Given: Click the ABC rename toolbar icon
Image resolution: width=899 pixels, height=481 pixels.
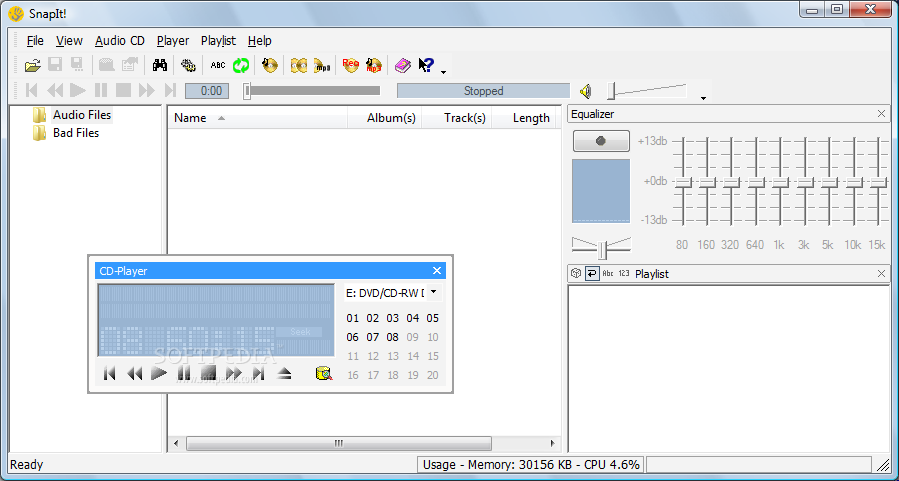Looking at the screenshot, I should pos(218,65).
